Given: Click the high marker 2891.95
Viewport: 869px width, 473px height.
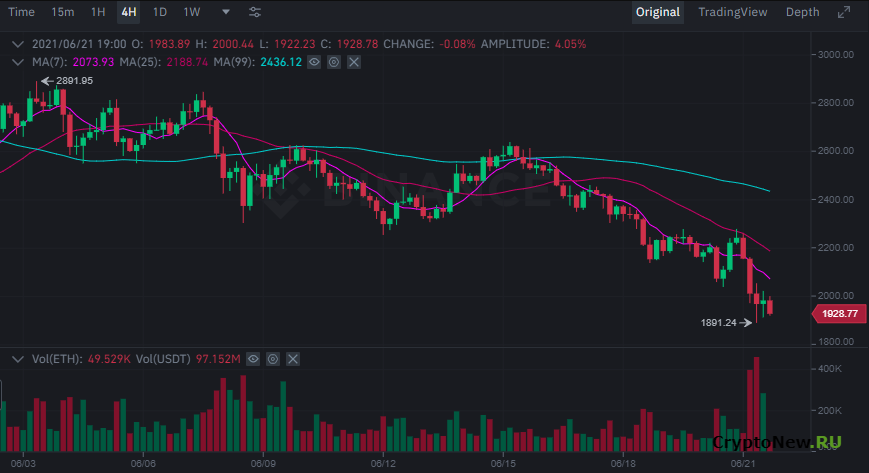Looking at the screenshot, I should coord(74,81).
